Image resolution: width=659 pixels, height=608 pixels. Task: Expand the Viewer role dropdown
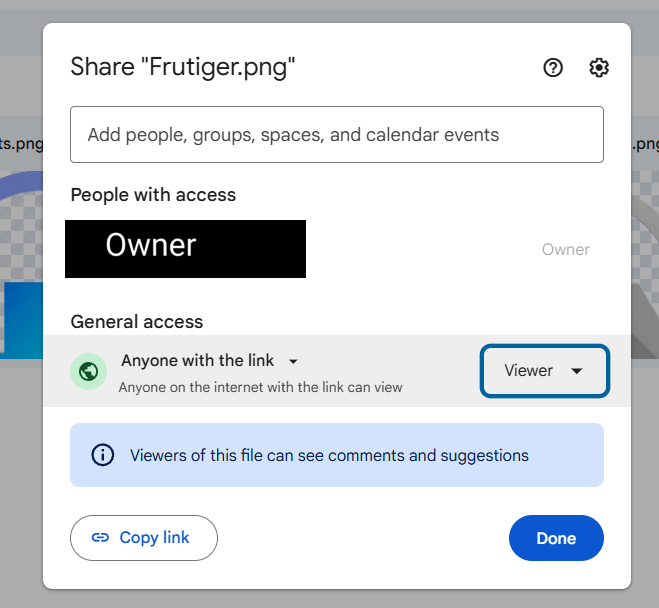point(544,371)
